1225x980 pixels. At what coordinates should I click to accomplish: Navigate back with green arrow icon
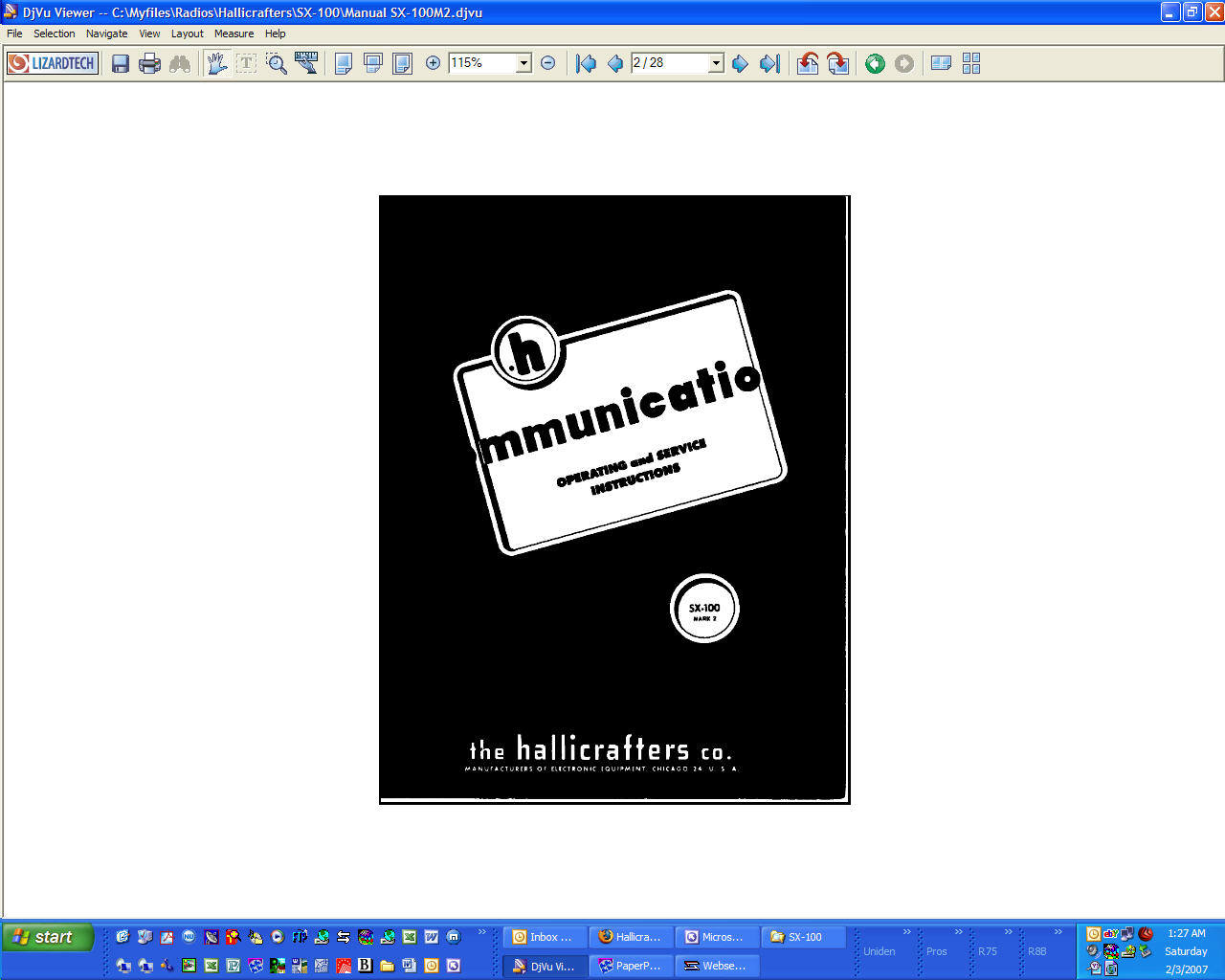(875, 63)
